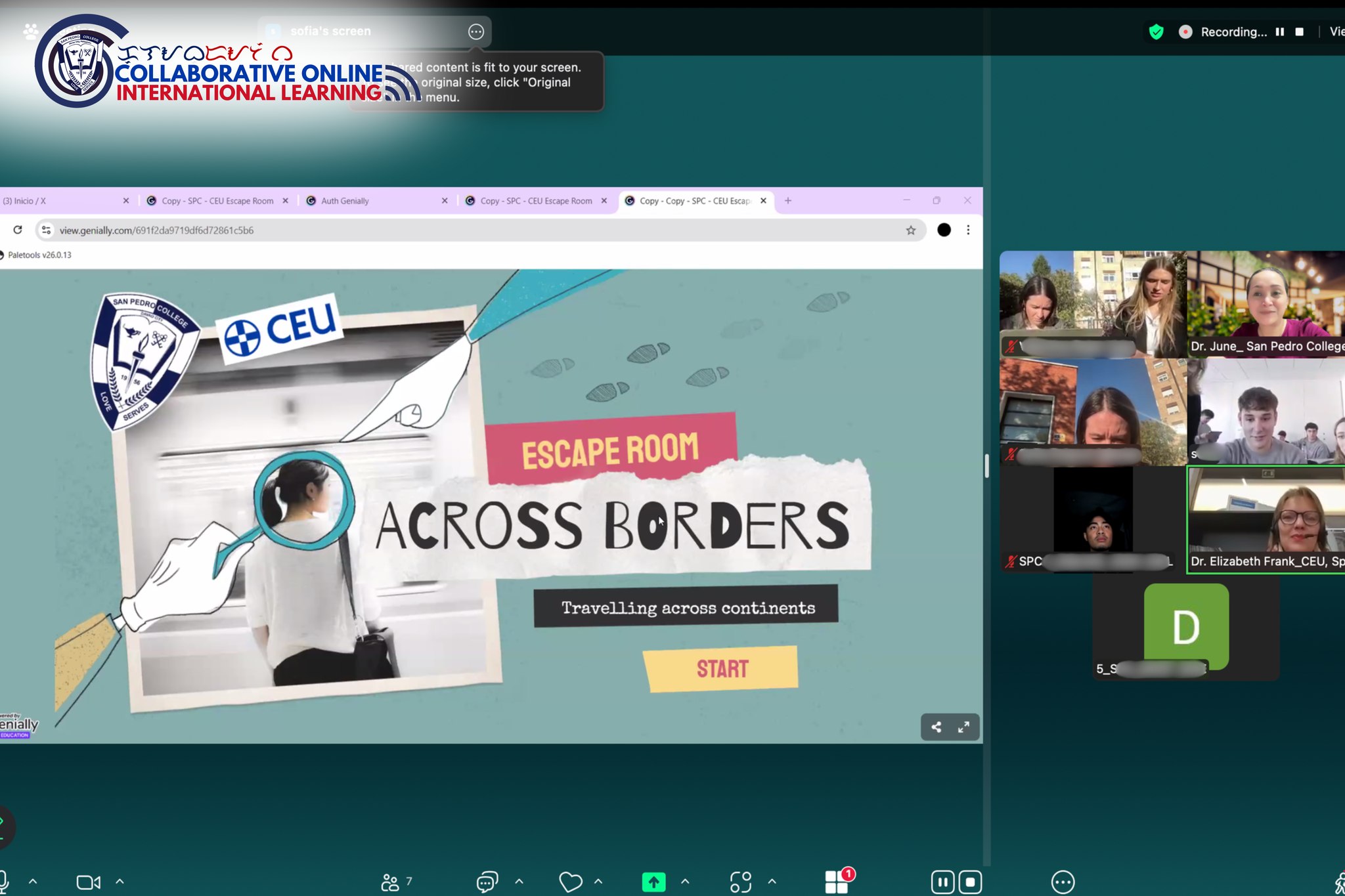This screenshot has height=896, width=1345.
Task: Pause recording from the top Recording indicator
Action: 1279,32
